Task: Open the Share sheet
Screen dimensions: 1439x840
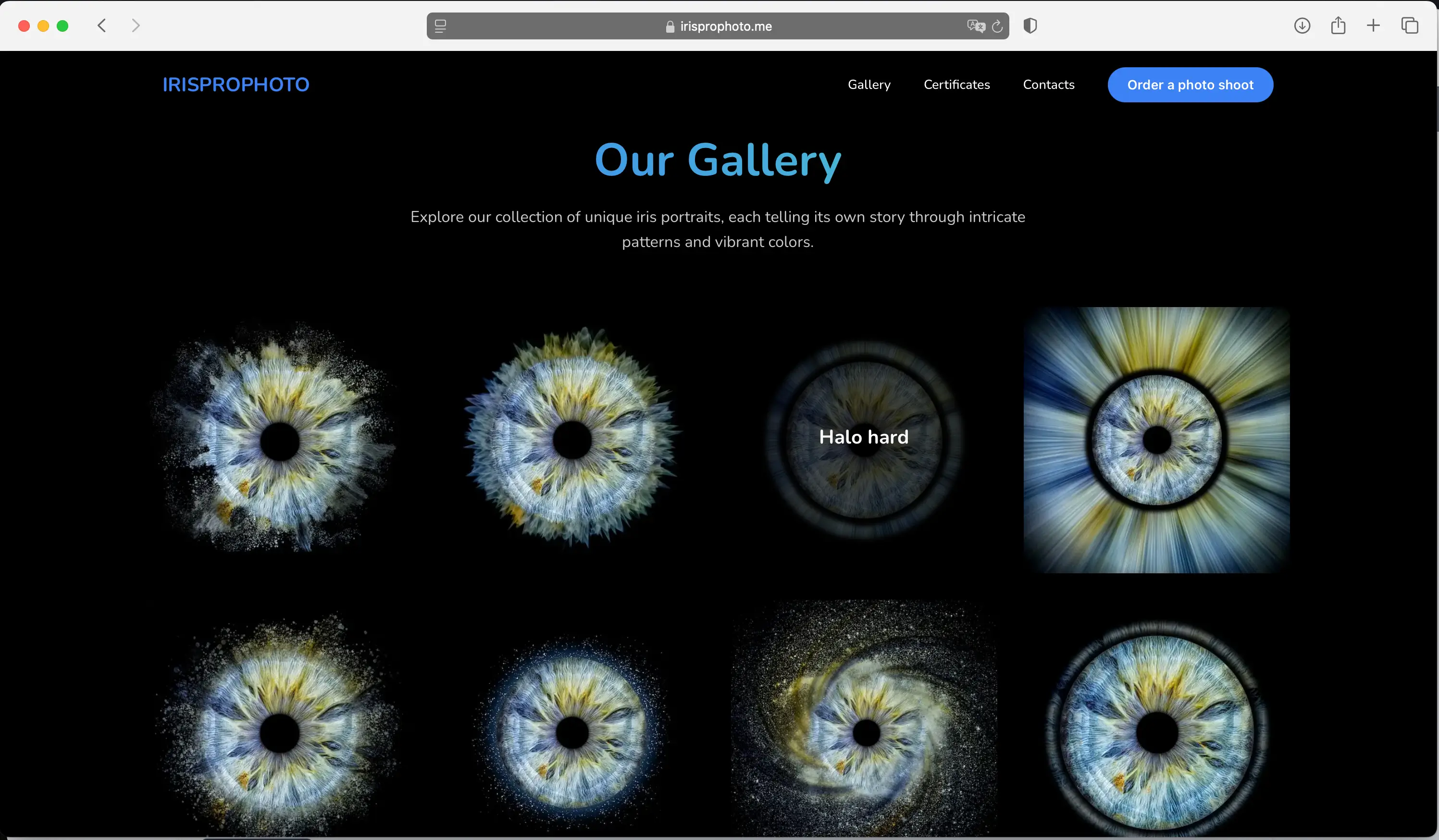Action: click(1339, 25)
